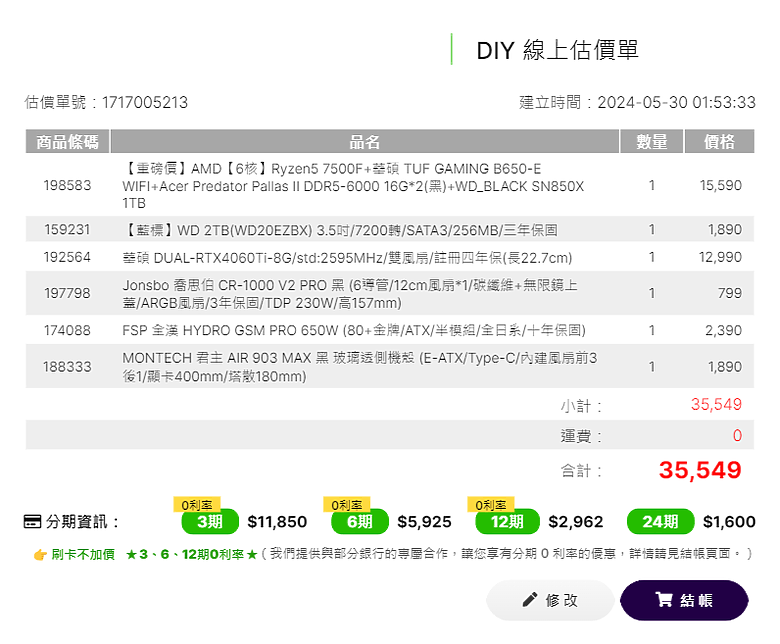780x644 pixels.
Task: Click the 0利率 tag above 12期
Action: (490, 505)
